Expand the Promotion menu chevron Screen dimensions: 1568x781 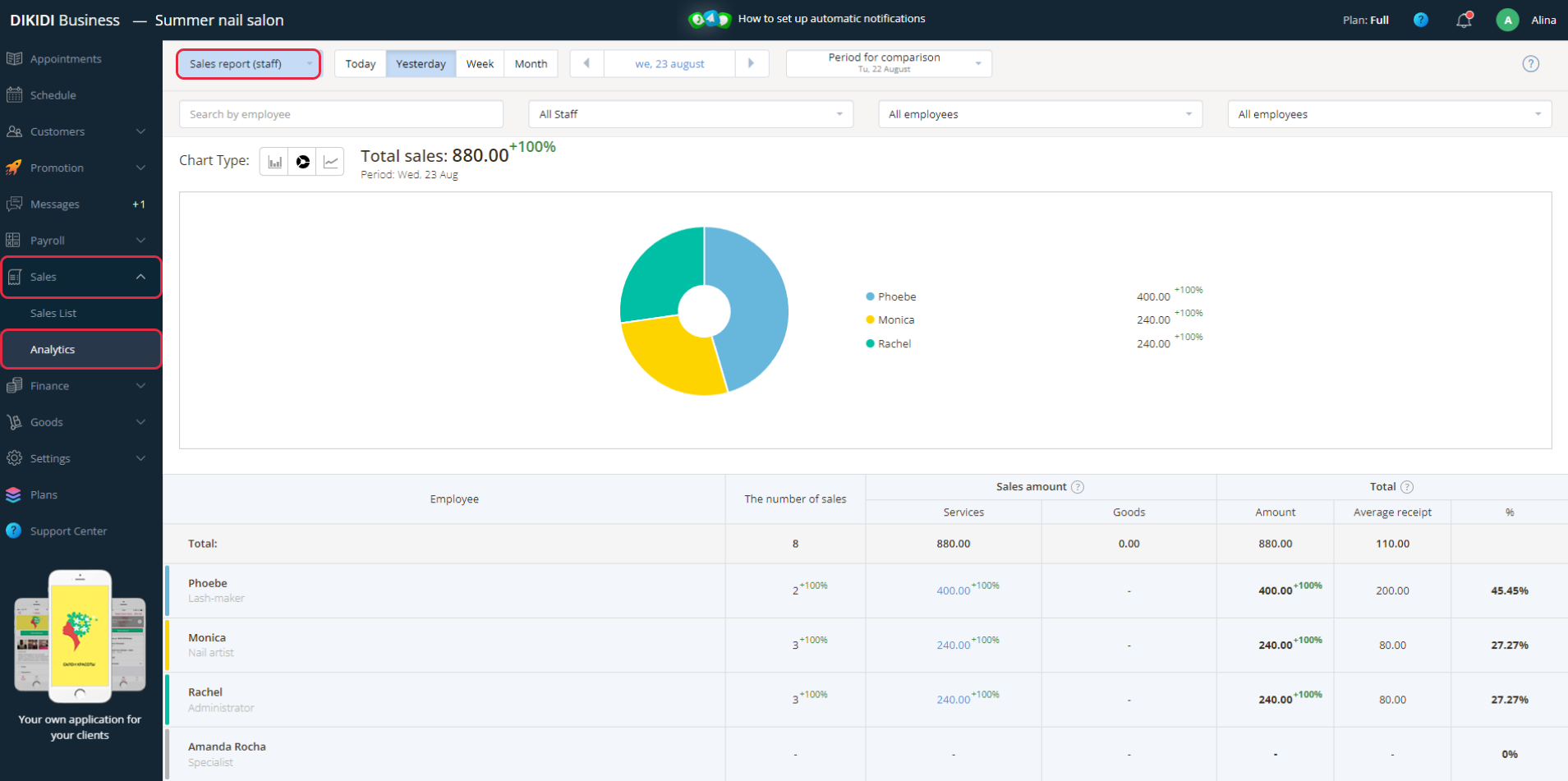[x=140, y=168]
